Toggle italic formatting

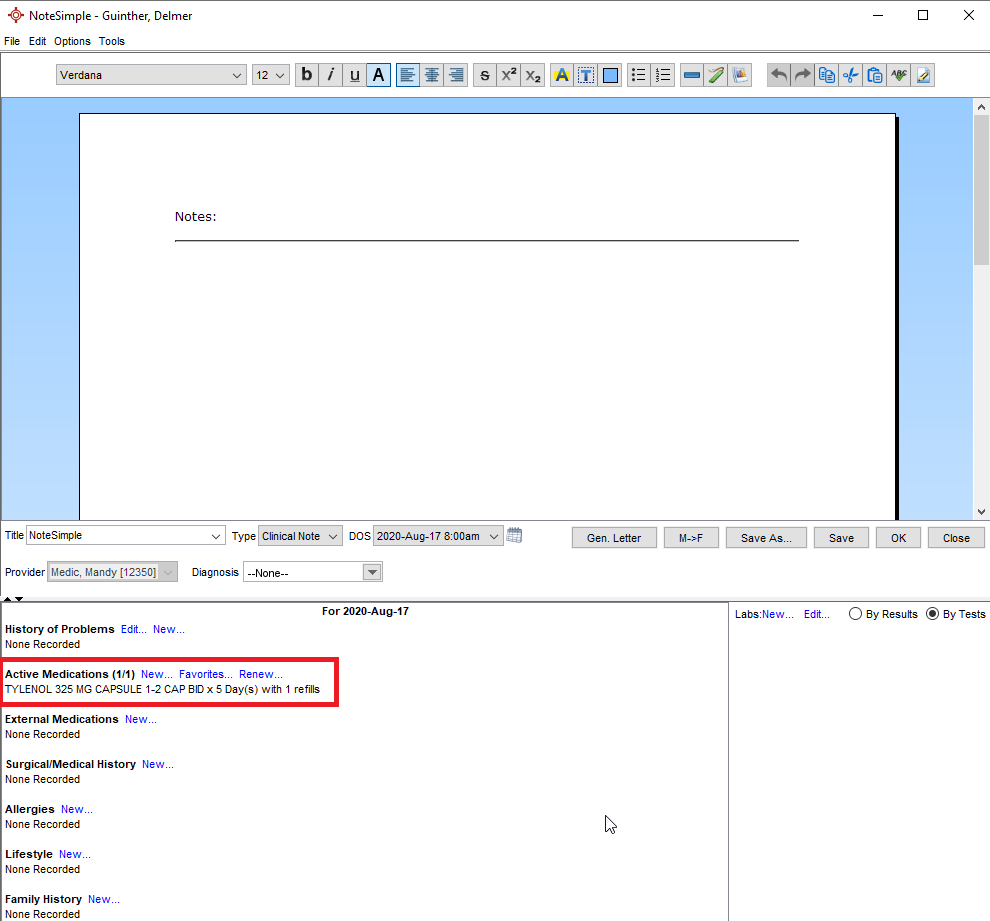point(331,75)
